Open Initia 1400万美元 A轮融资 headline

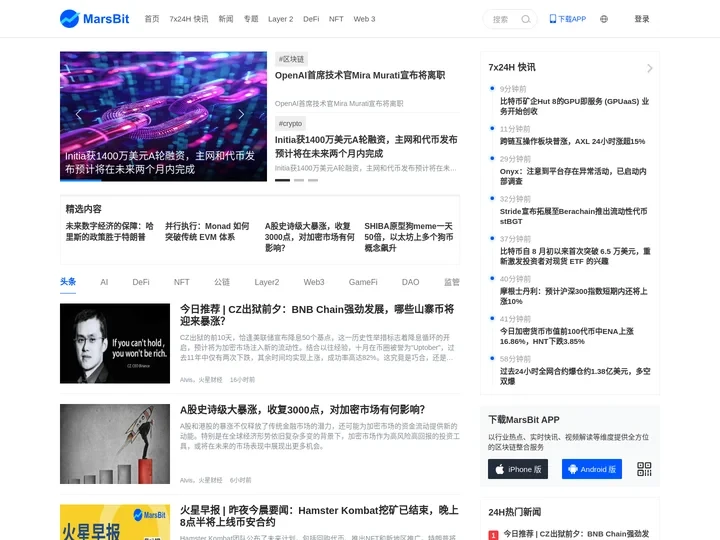tap(366, 146)
